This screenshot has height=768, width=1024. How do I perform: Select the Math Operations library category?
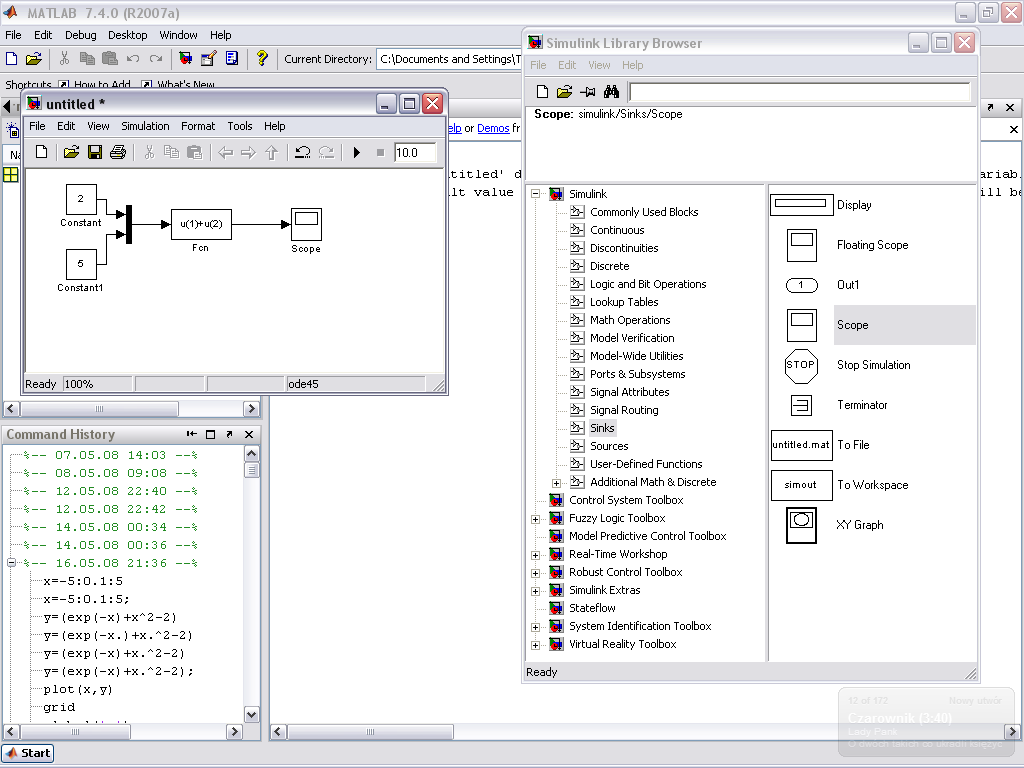click(630, 320)
